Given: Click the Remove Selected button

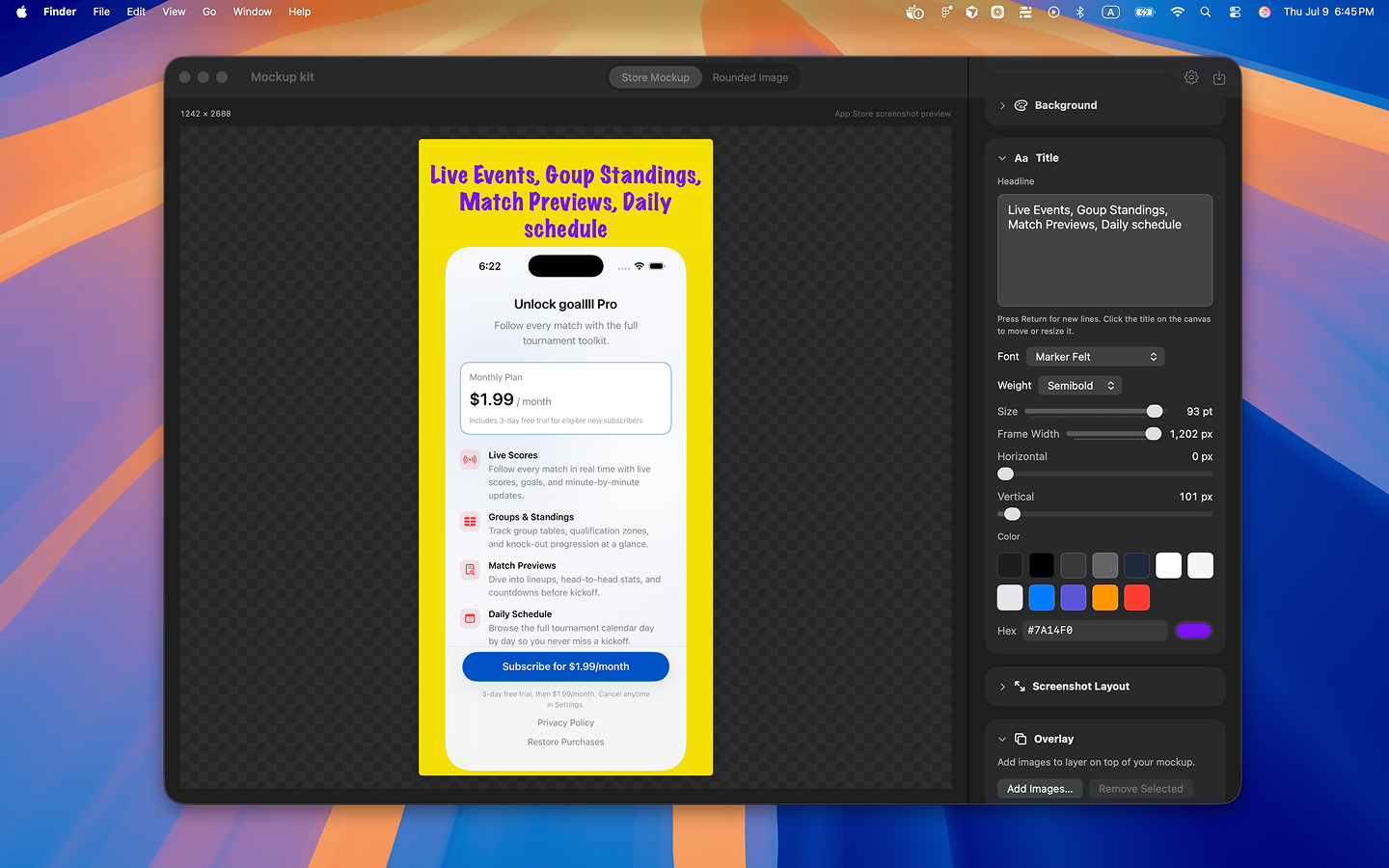Looking at the screenshot, I should click(1141, 789).
